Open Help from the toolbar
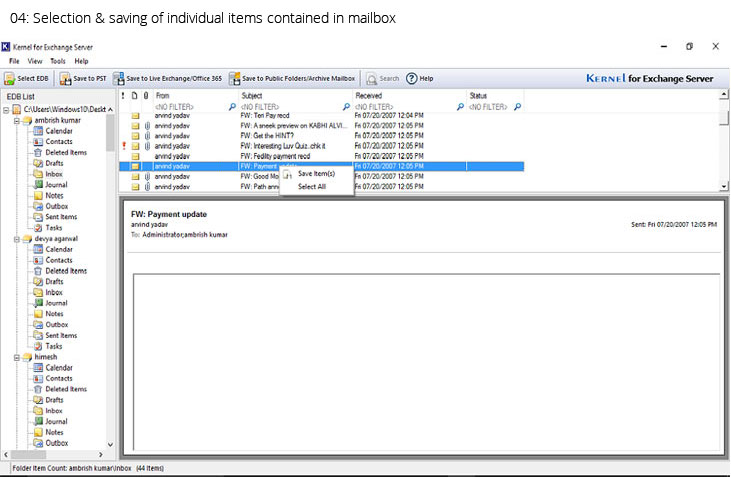The width and height of the screenshot is (731, 477). (x=420, y=78)
